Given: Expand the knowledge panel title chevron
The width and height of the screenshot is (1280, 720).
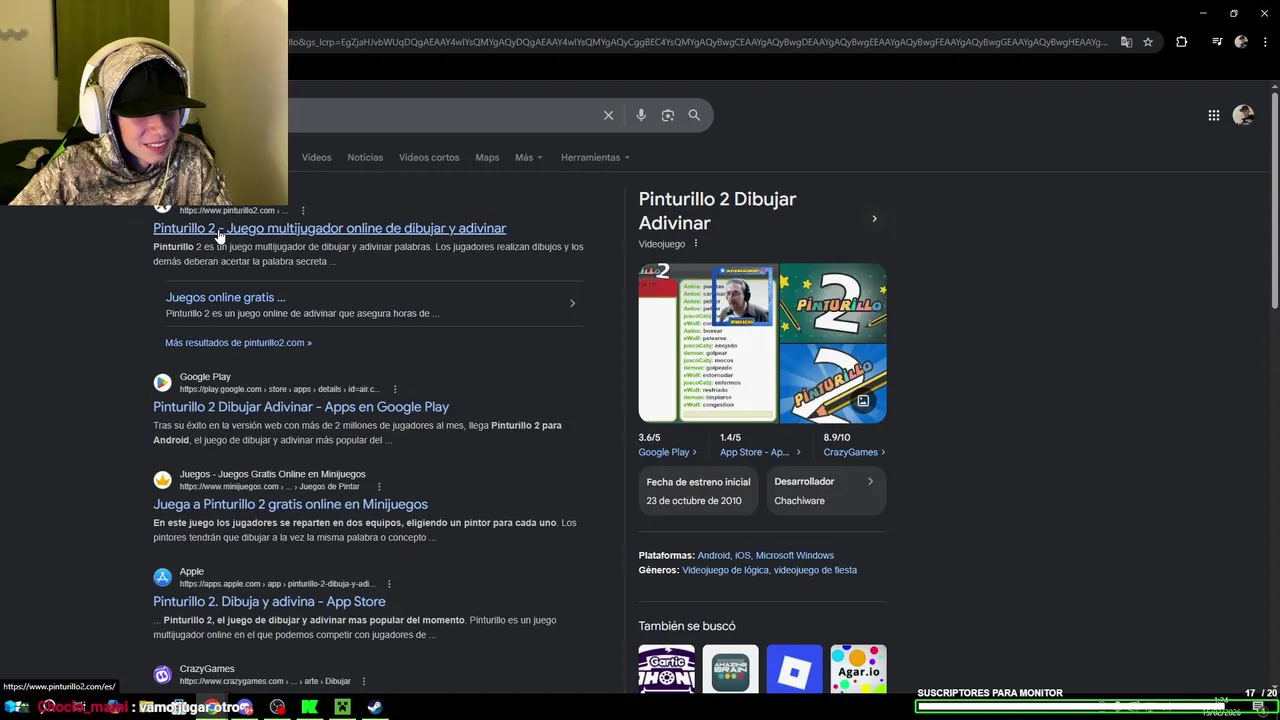Looking at the screenshot, I should [x=874, y=219].
